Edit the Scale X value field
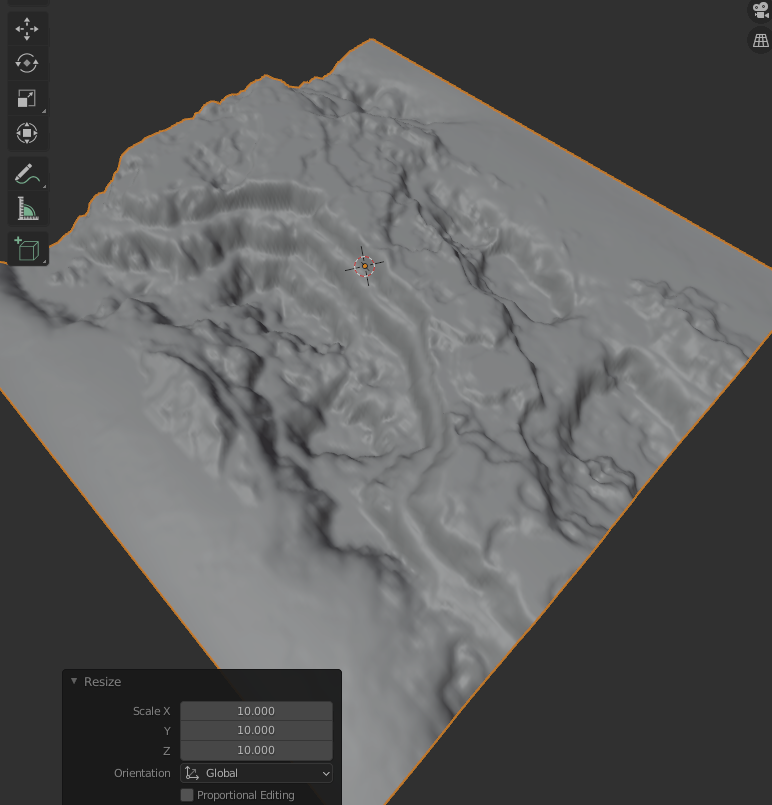The height and width of the screenshot is (805, 772). [256, 711]
